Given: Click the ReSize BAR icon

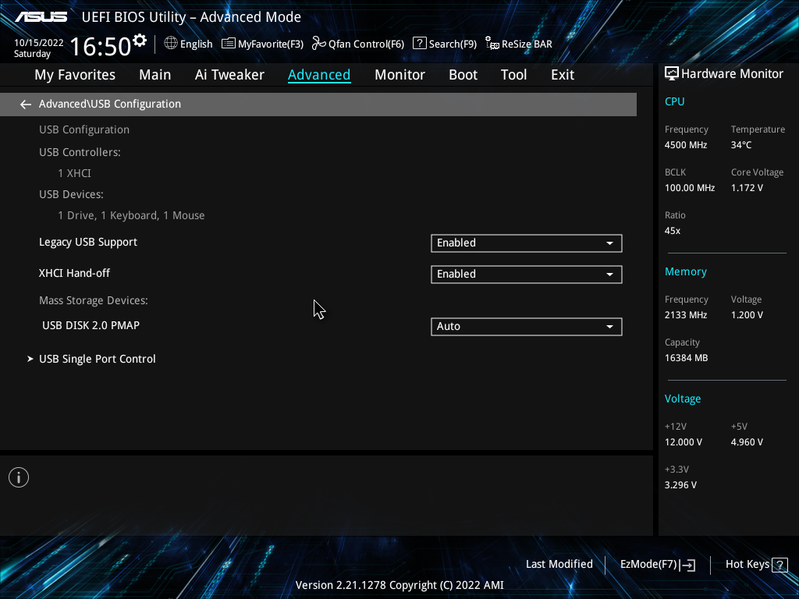Looking at the screenshot, I should (x=492, y=43).
